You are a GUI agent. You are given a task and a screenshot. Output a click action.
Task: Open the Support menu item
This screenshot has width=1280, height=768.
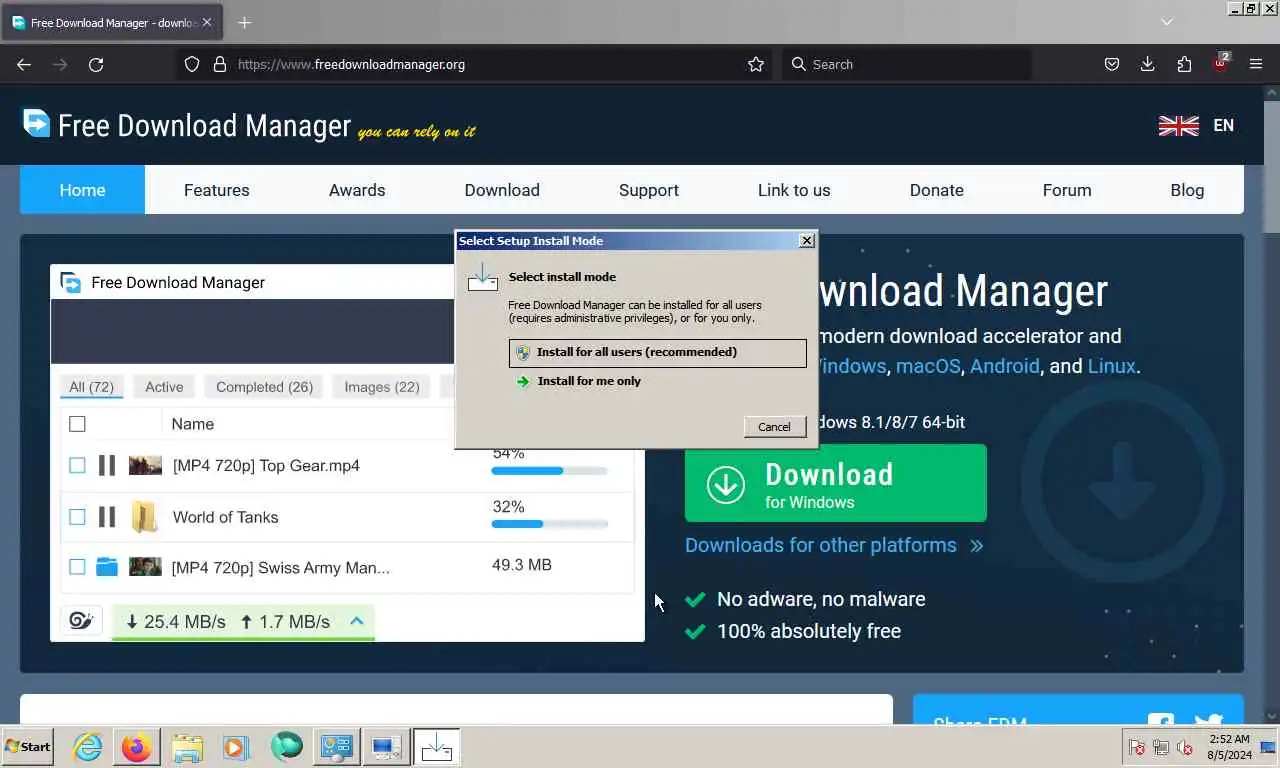pos(649,190)
